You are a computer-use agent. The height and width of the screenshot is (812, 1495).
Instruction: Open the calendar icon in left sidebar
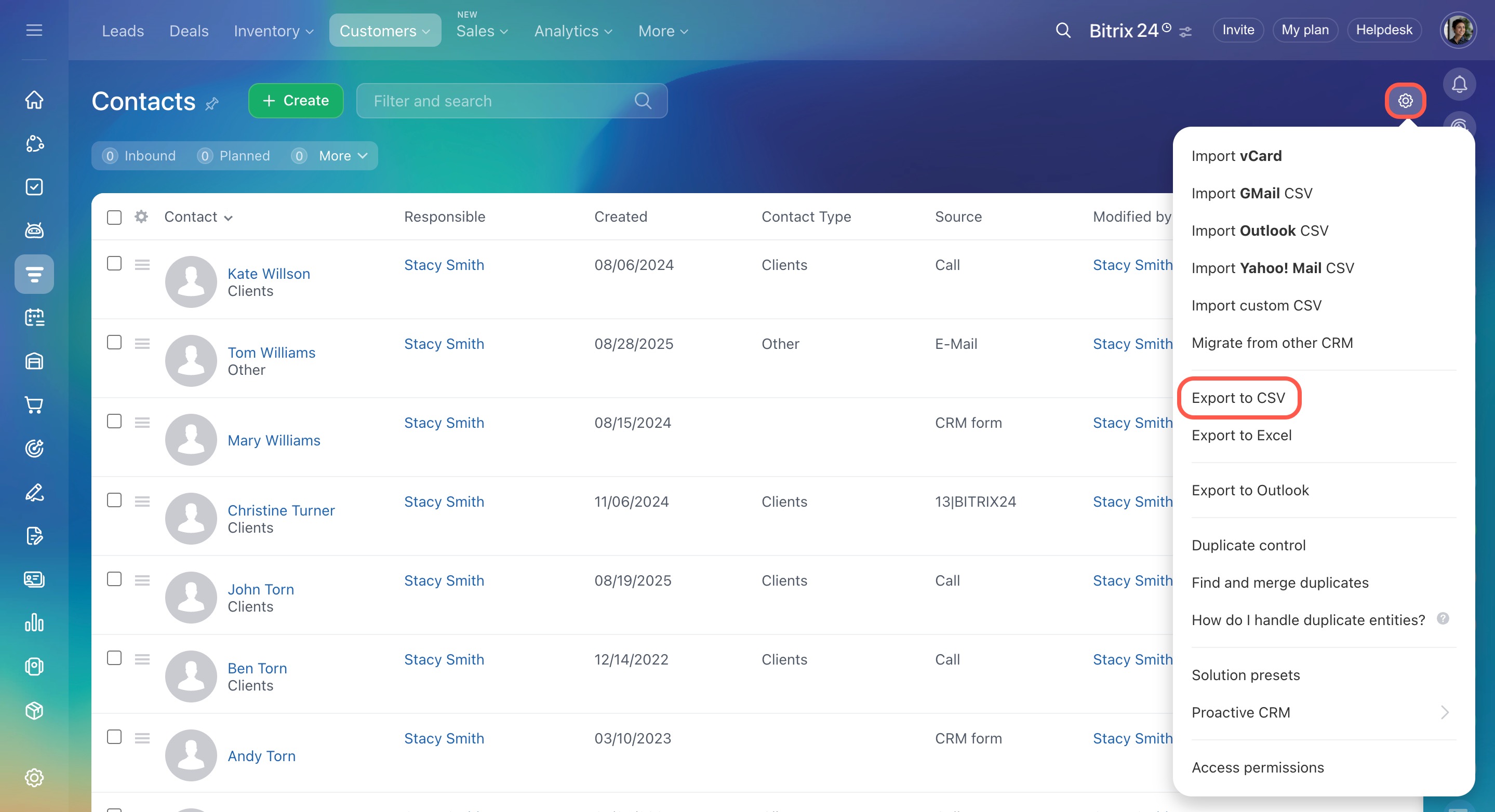point(34,318)
